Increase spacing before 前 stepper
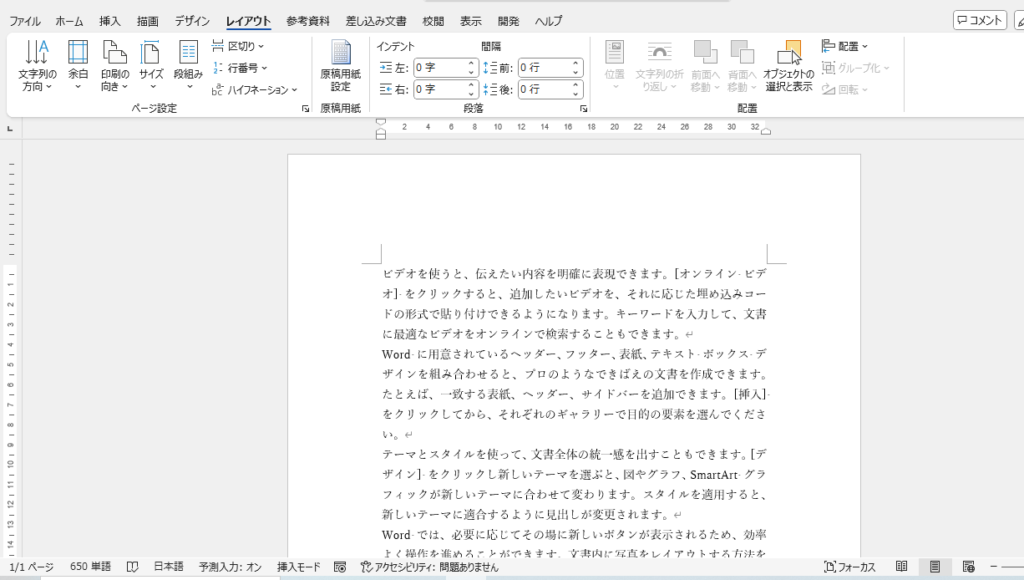The height and width of the screenshot is (580, 1024). click(x=575, y=64)
